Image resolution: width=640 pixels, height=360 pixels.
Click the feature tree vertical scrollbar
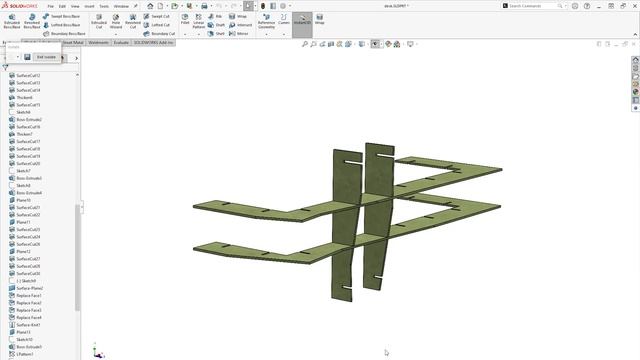coord(78,258)
